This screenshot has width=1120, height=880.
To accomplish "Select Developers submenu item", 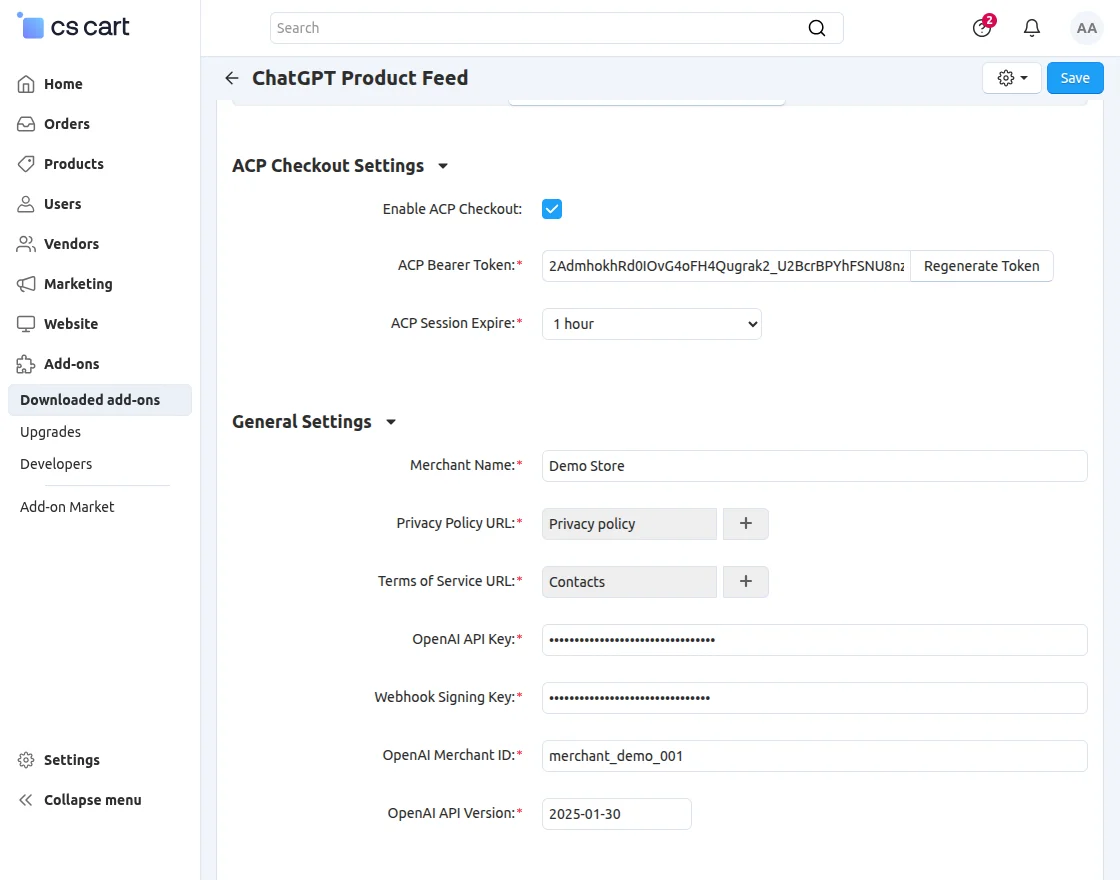I will [56, 464].
